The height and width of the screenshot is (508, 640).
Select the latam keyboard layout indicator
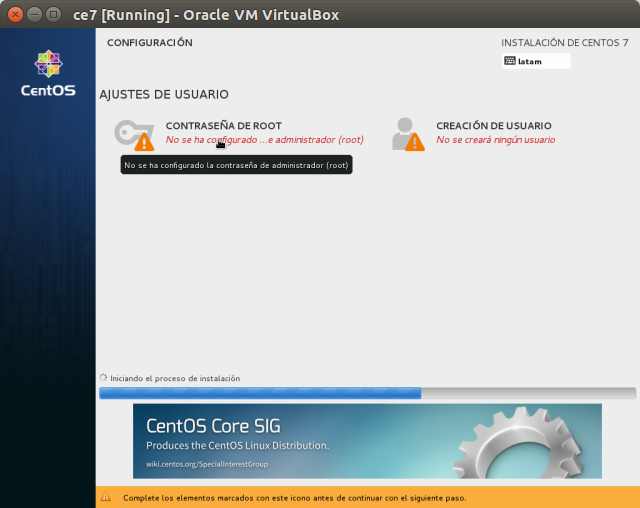pyautogui.click(x=536, y=61)
